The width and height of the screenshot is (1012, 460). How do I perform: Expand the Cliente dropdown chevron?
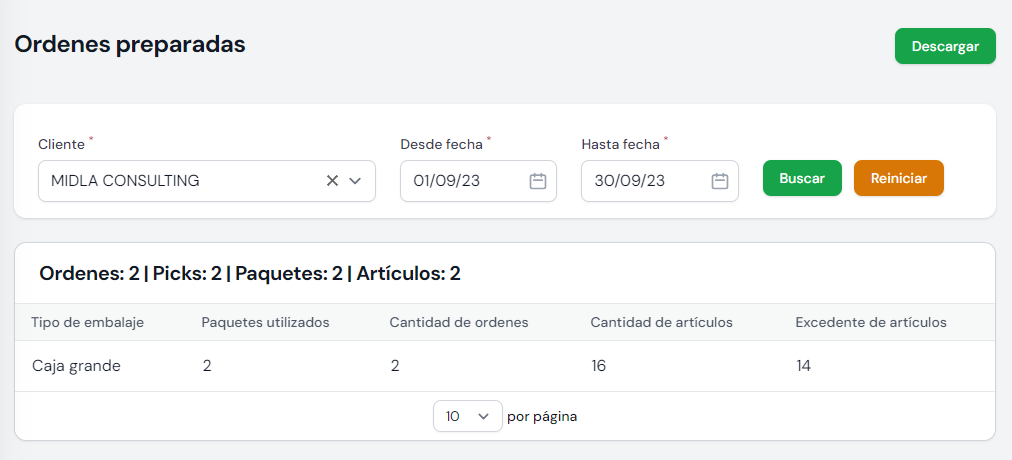coord(355,181)
